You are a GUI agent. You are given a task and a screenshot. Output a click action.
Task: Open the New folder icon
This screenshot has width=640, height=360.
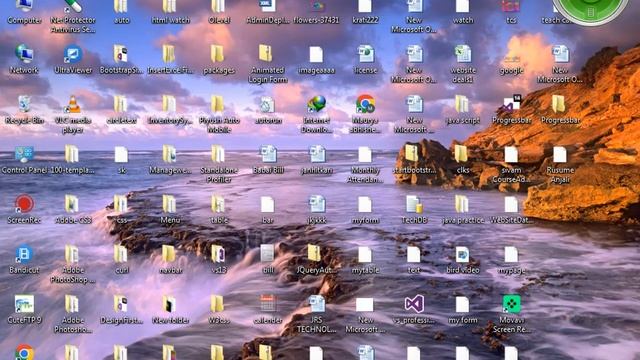[x=169, y=304]
